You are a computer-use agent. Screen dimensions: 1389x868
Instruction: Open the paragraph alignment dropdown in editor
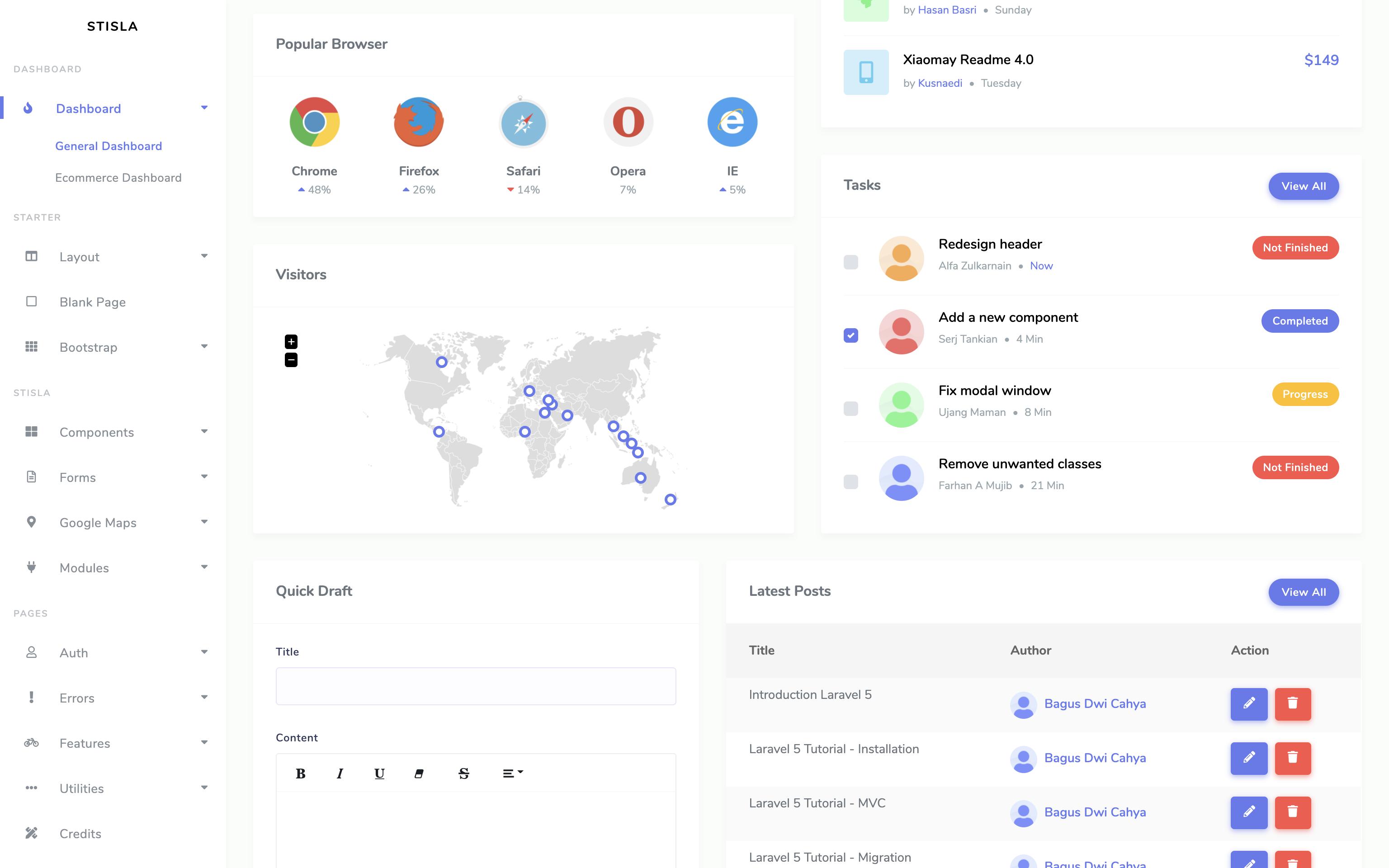(513, 773)
